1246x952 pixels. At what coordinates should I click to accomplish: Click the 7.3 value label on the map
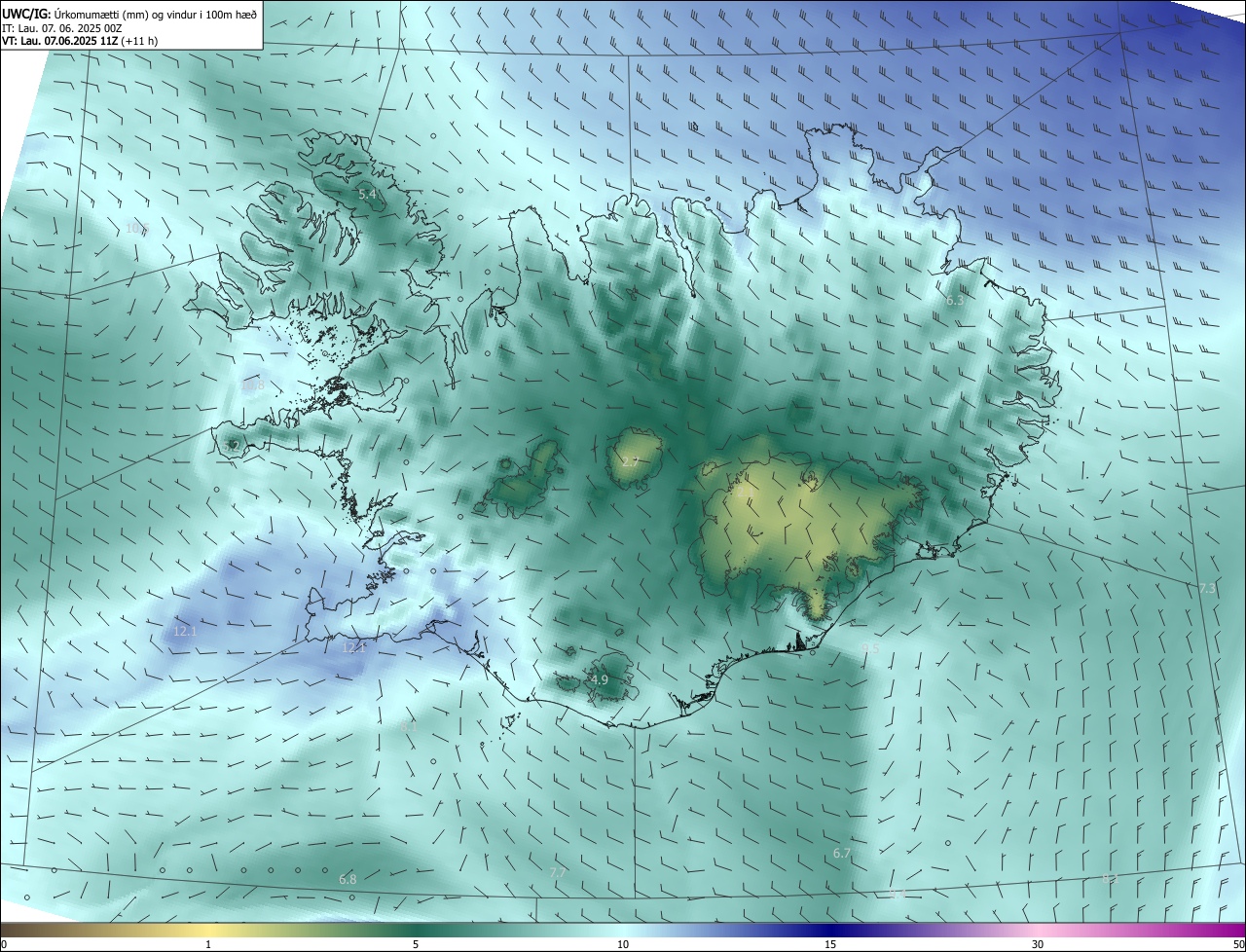coord(1207,588)
